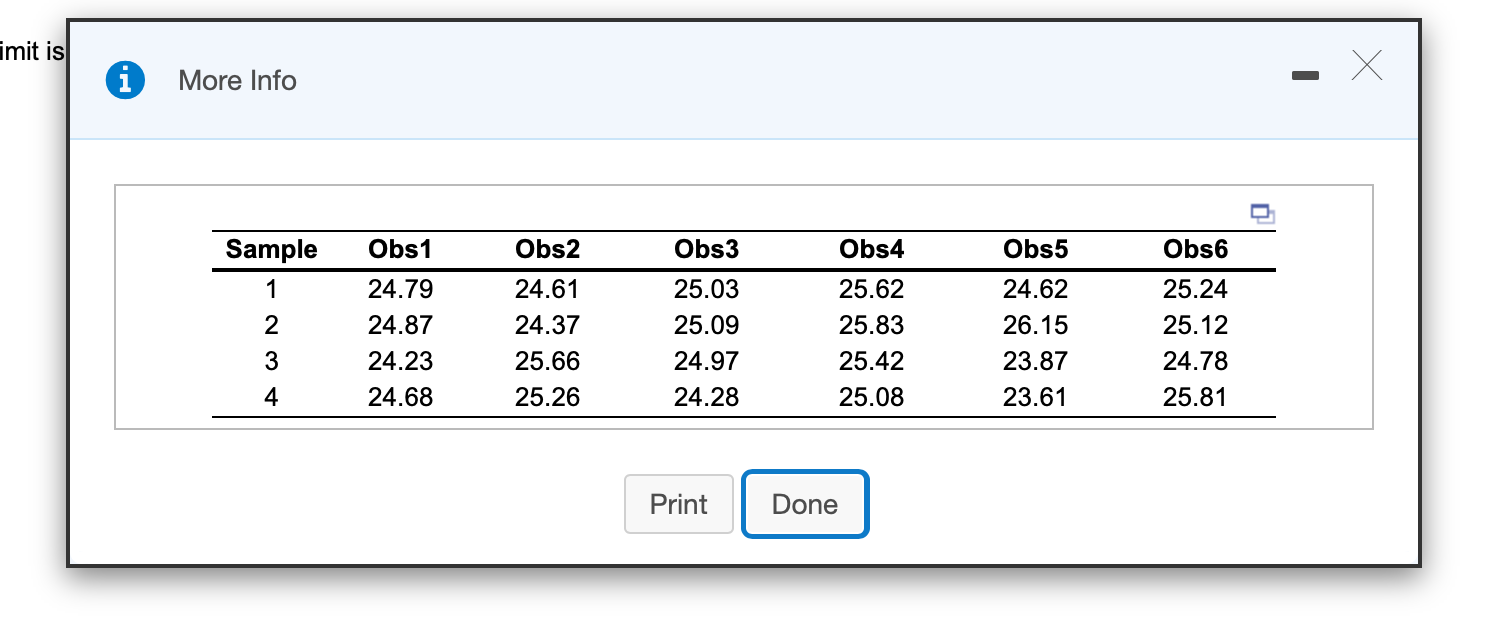Viewport: 1486px width, 630px height.
Task: Click the value 24.23 in row 3
Action: click(x=400, y=361)
